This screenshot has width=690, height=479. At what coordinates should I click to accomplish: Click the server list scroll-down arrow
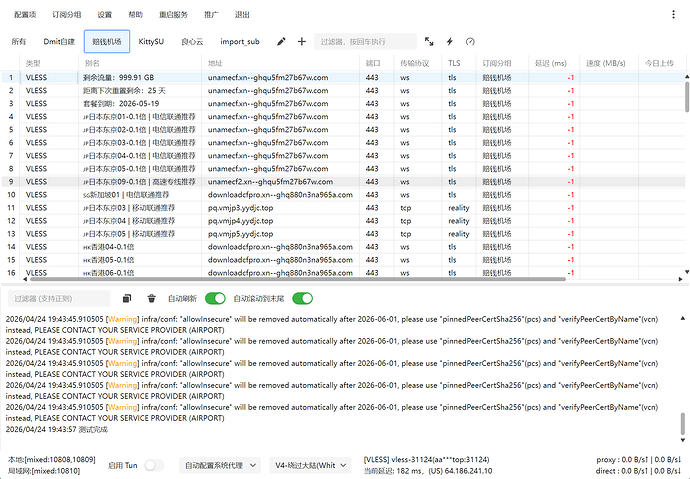point(686,272)
